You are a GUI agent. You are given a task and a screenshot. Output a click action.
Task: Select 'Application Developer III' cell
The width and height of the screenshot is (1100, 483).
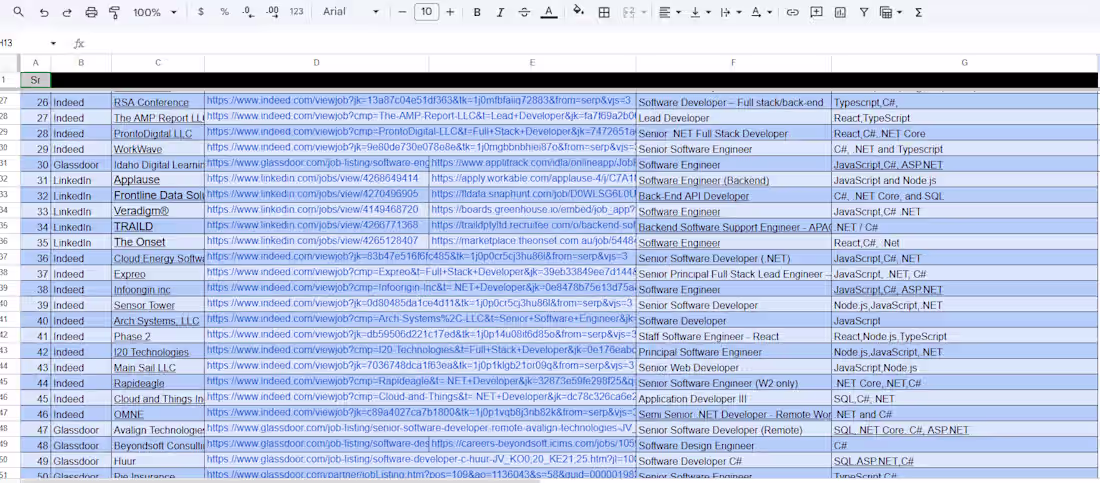733,399
